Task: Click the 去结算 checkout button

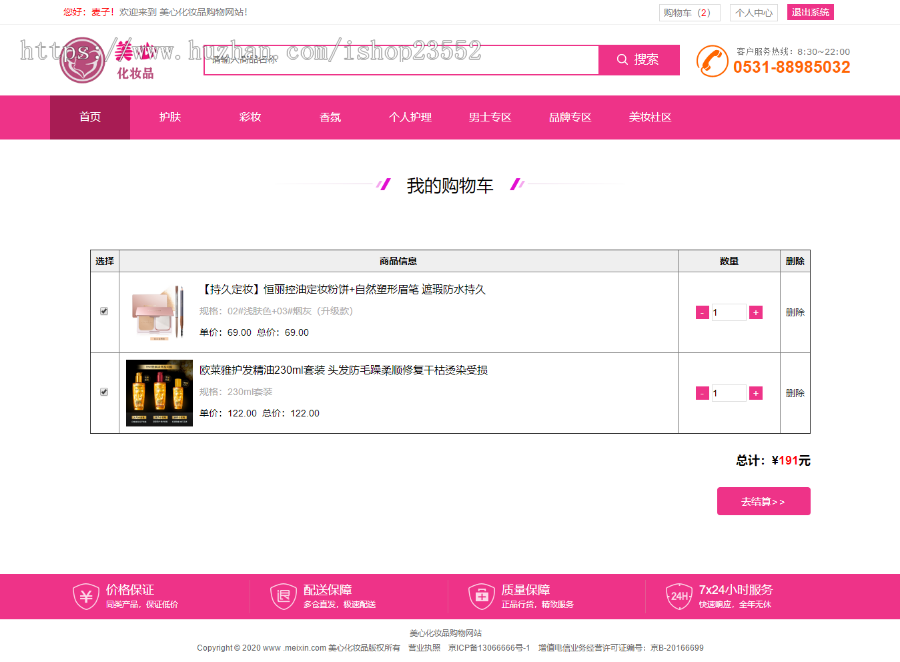Action: click(x=763, y=501)
